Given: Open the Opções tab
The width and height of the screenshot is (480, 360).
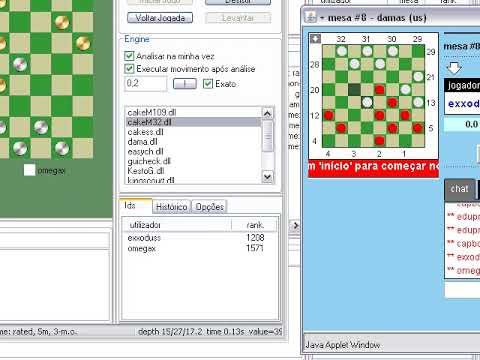Looking at the screenshot, I should [x=209, y=207].
